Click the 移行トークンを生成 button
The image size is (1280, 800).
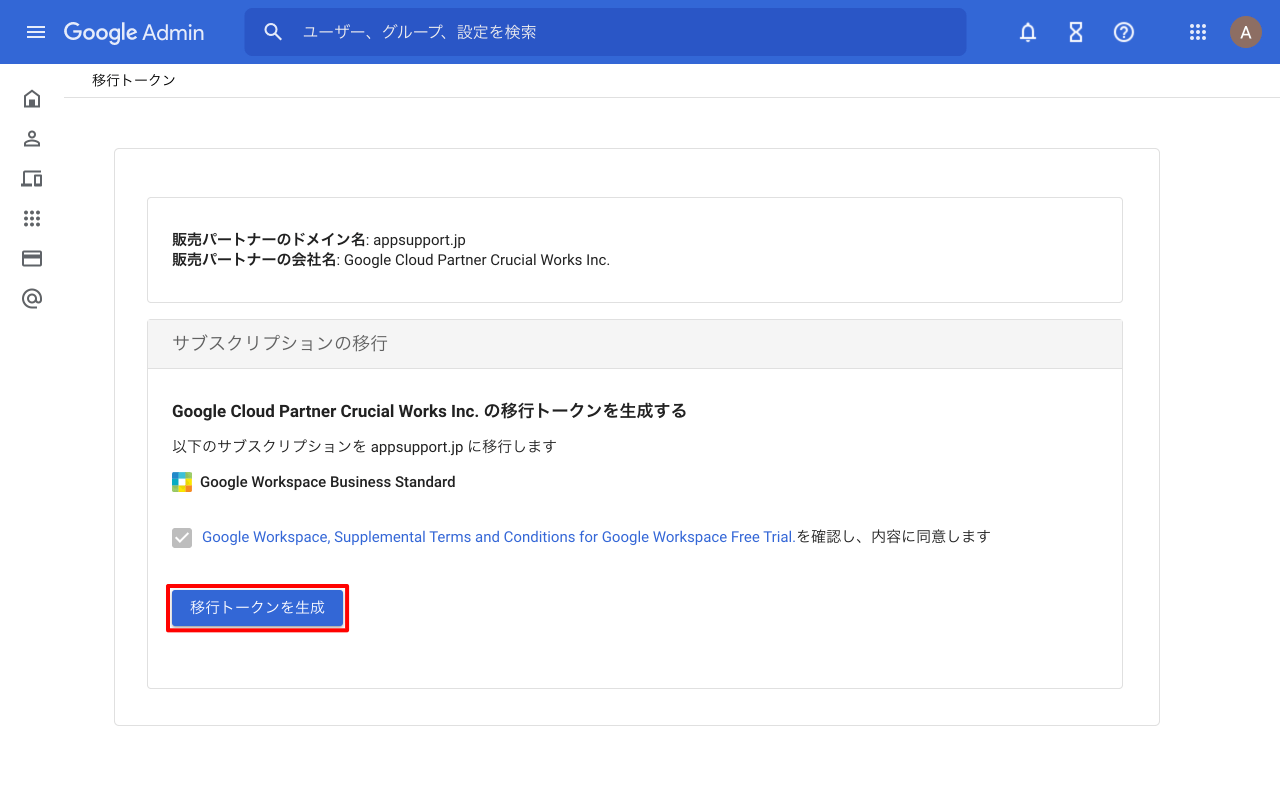257,608
